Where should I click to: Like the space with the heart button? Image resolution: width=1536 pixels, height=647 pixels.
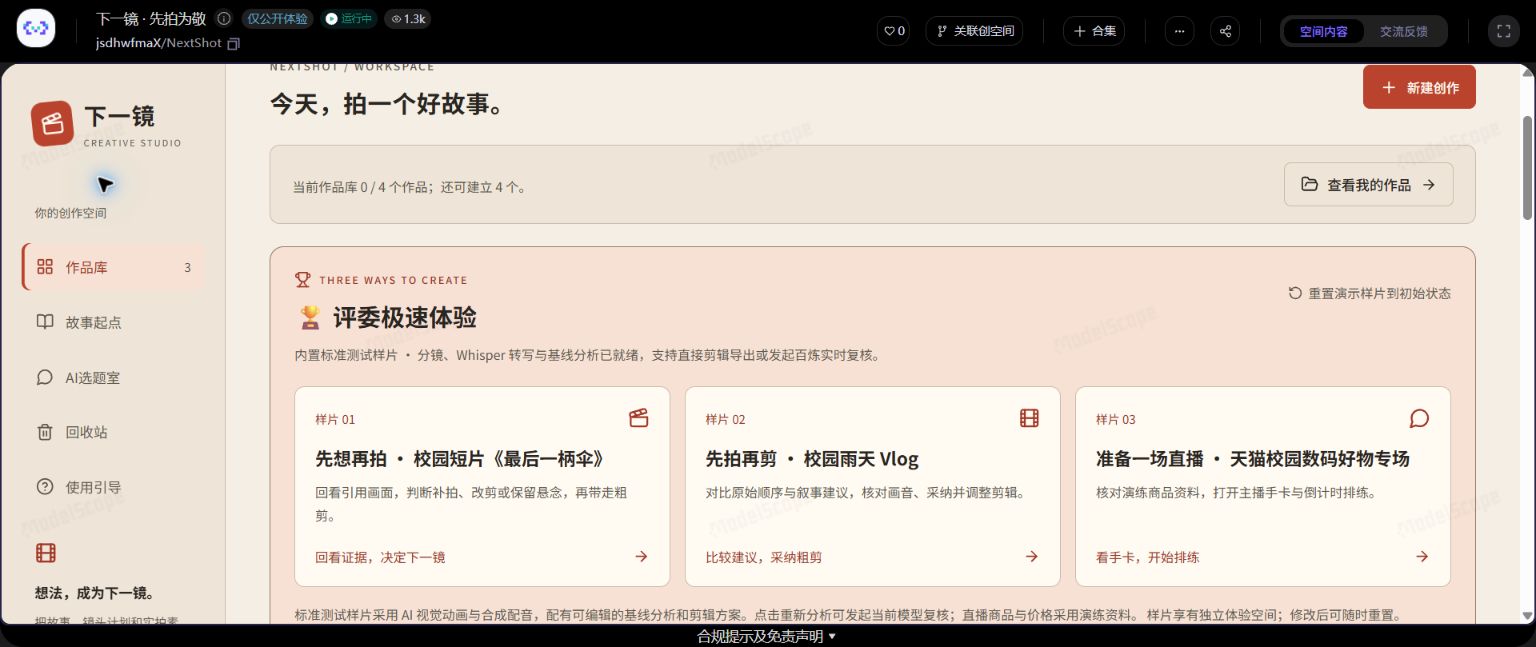pyautogui.click(x=893, y=31)
